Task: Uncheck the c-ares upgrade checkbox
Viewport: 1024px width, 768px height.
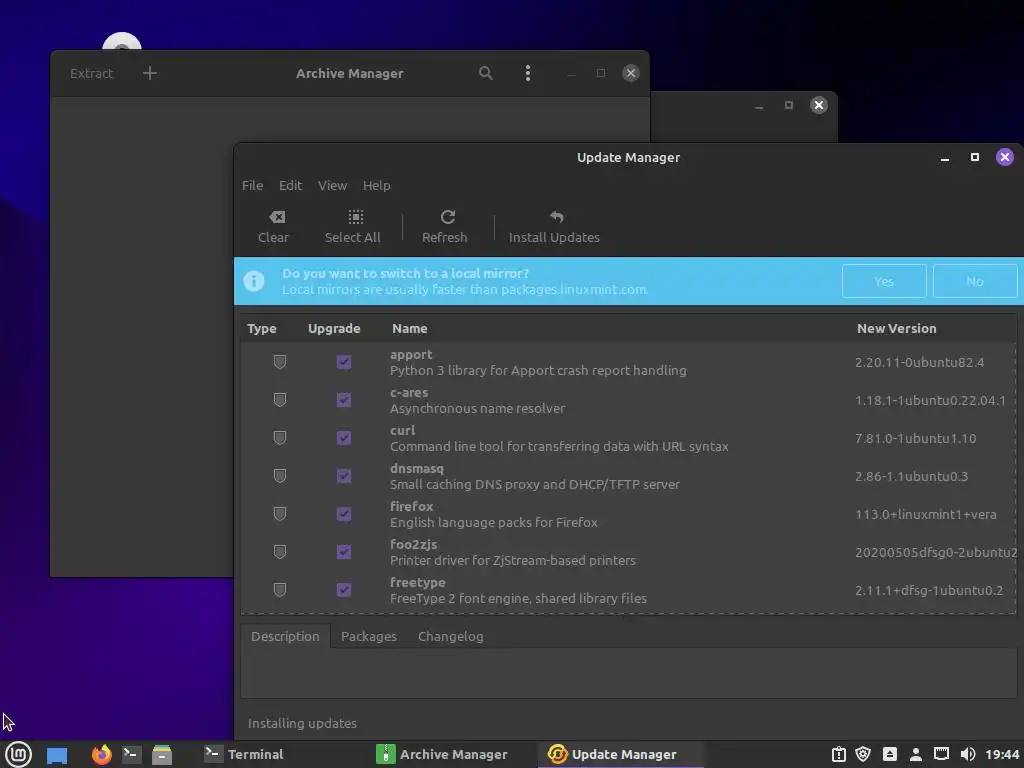Action: [x=344, y=400]
